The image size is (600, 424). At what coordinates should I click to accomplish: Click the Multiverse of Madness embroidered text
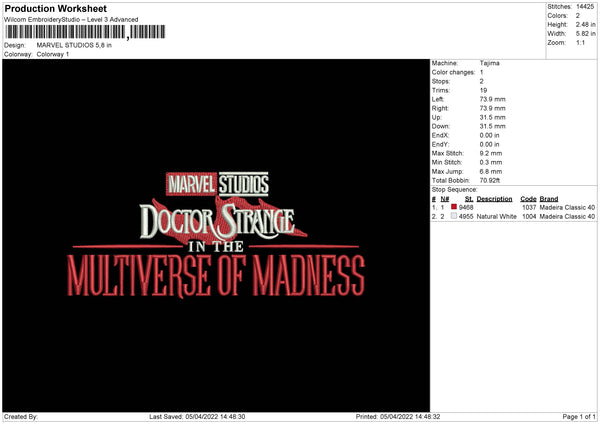click(215, 274)
